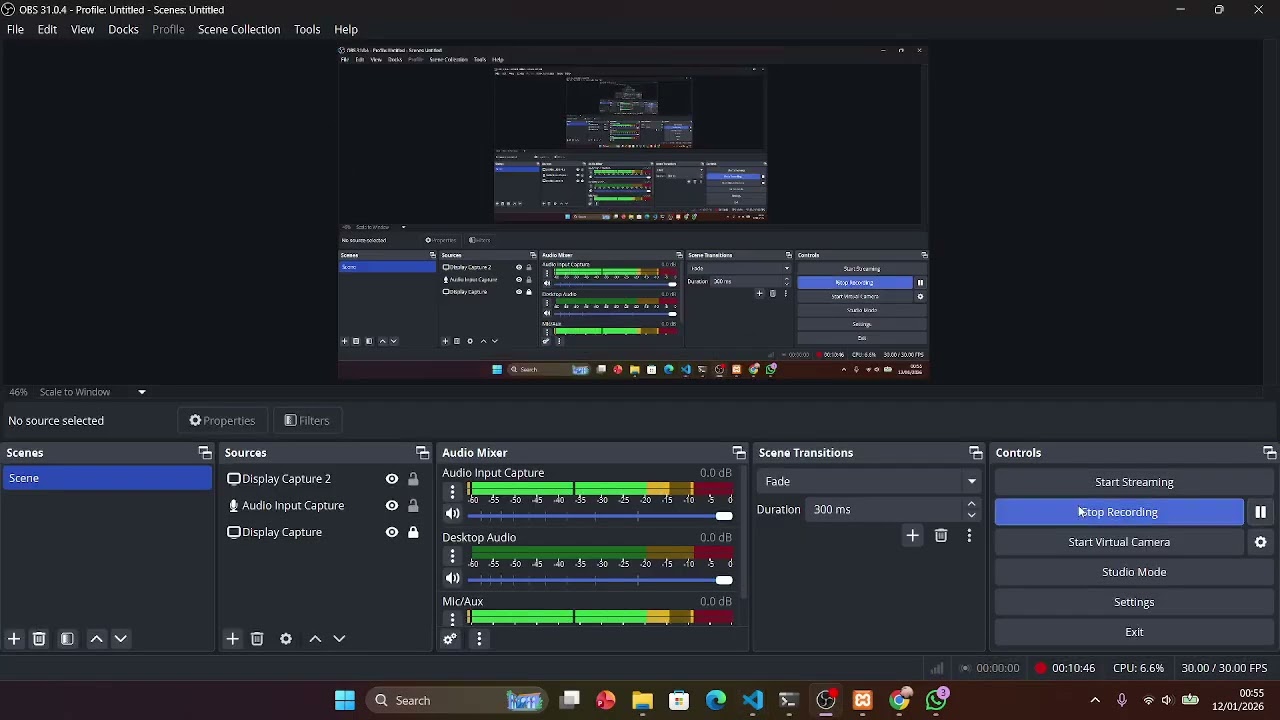Click Start Streaming button

pos(1134,482)
